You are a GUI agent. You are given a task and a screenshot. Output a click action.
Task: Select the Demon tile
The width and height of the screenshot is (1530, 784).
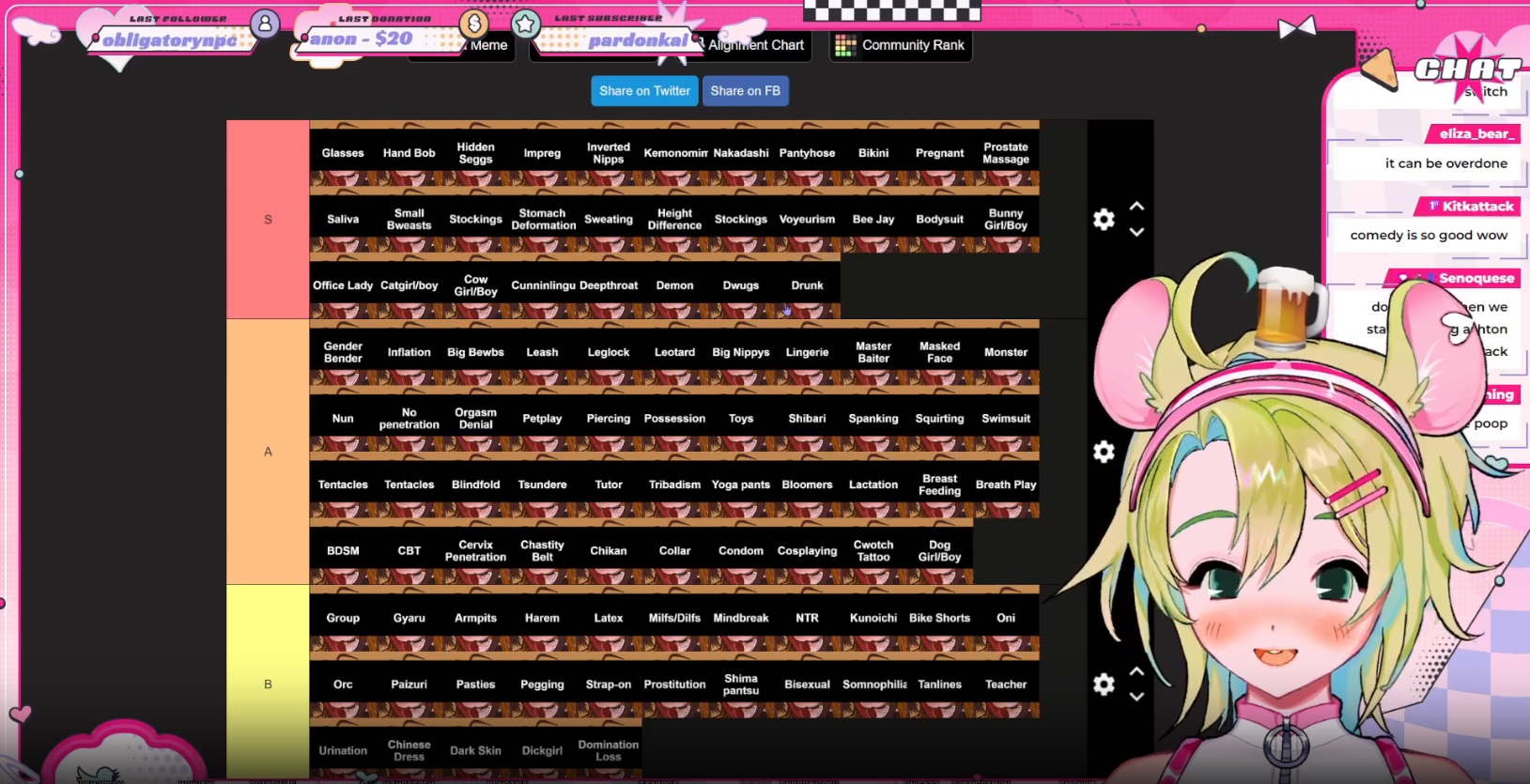pyautogui.click(x=674, y=285)
